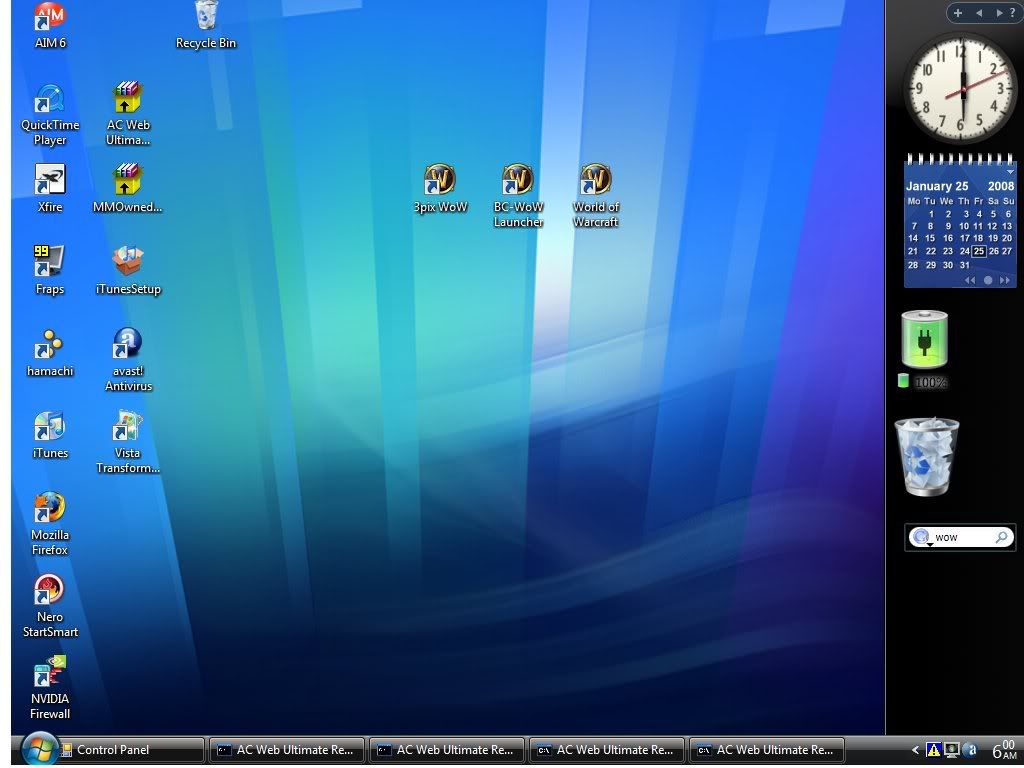This screenshot has height=768, width=1024.
Task: Click the 100% battery level readout
Action: (x=931, y=383)
